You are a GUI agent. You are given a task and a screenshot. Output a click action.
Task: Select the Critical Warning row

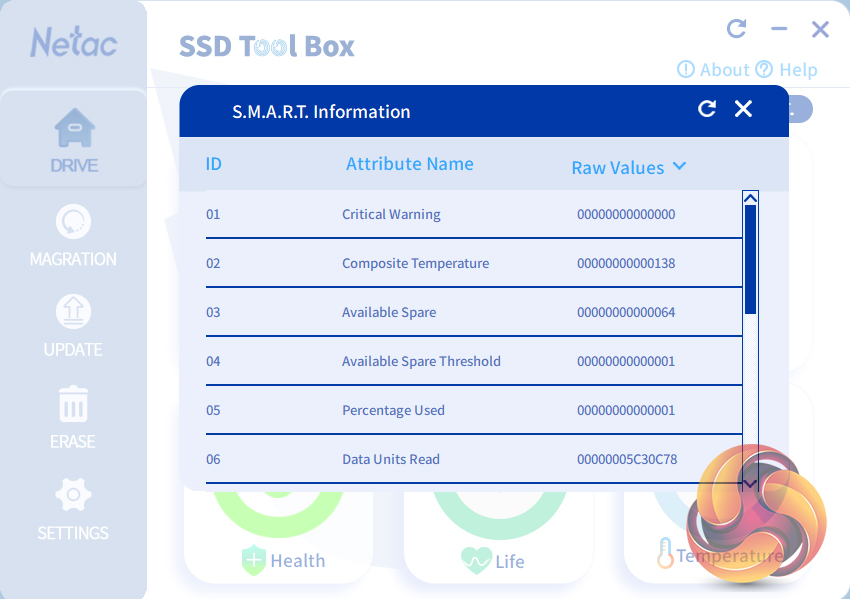(474, 214)
